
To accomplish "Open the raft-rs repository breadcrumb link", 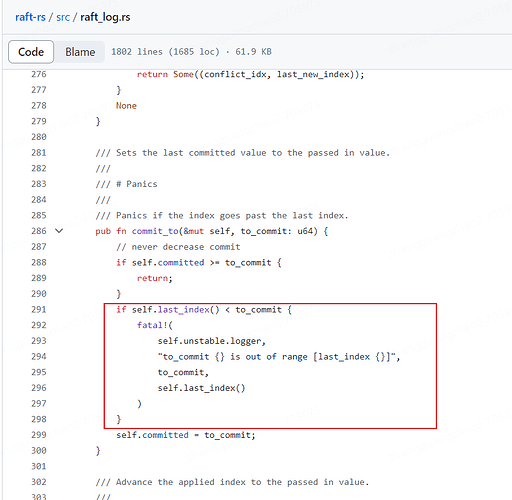I will pyautogui.click(x=30, y=17).
